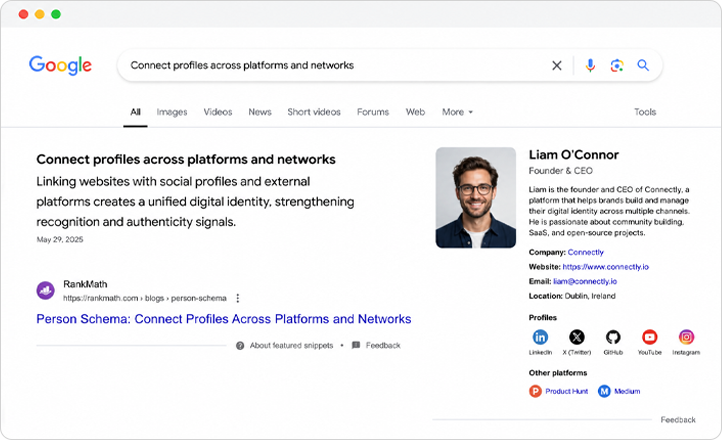Click the liam@connectly.io email link
Image resolution: width=722 pixels, height=440 pixels.
tap(585, 281)
